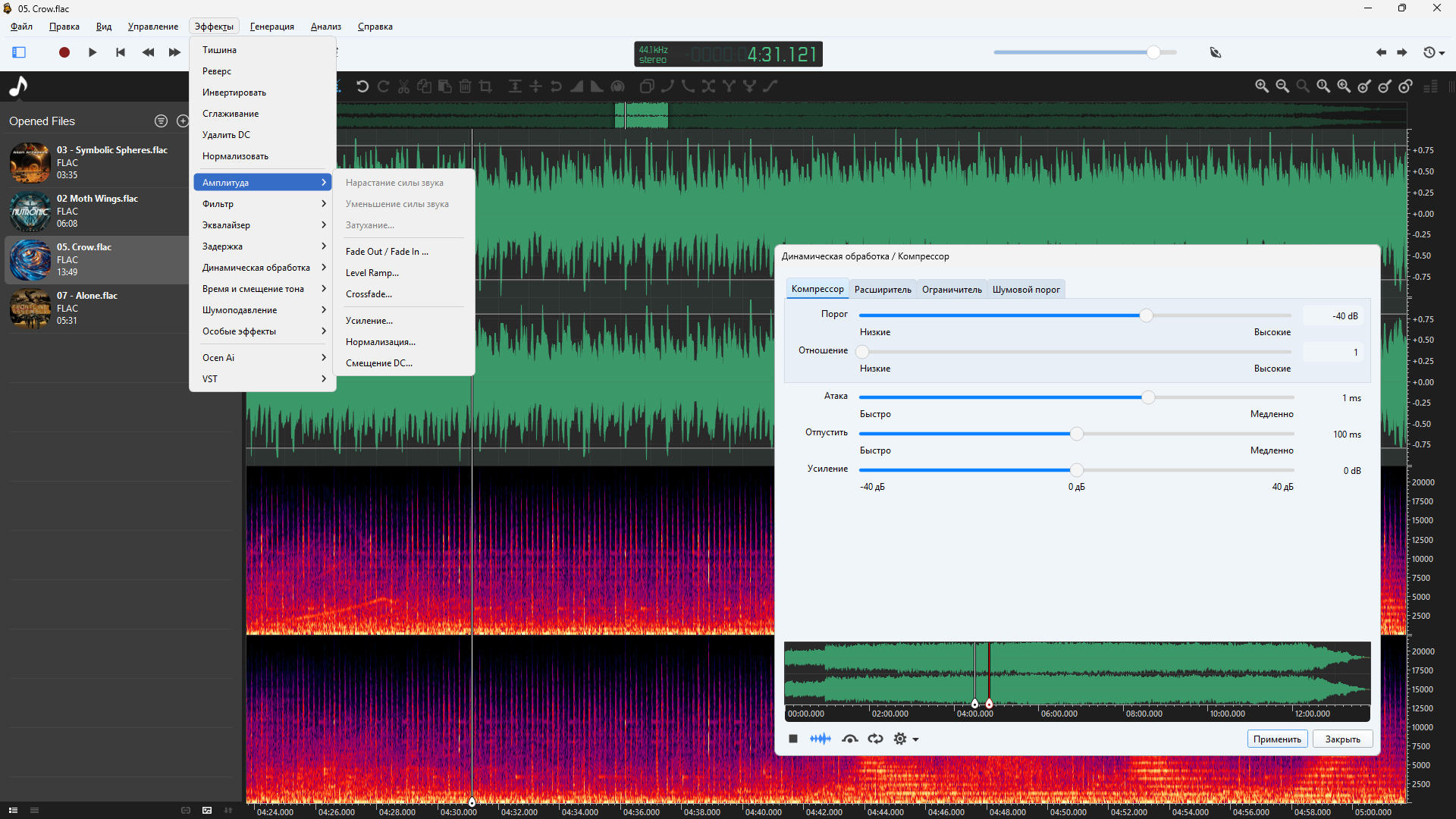Click the Закрыть button
Image resolution: width=1456 pixels, height=819 pixels.
[x=1342, y=739]
